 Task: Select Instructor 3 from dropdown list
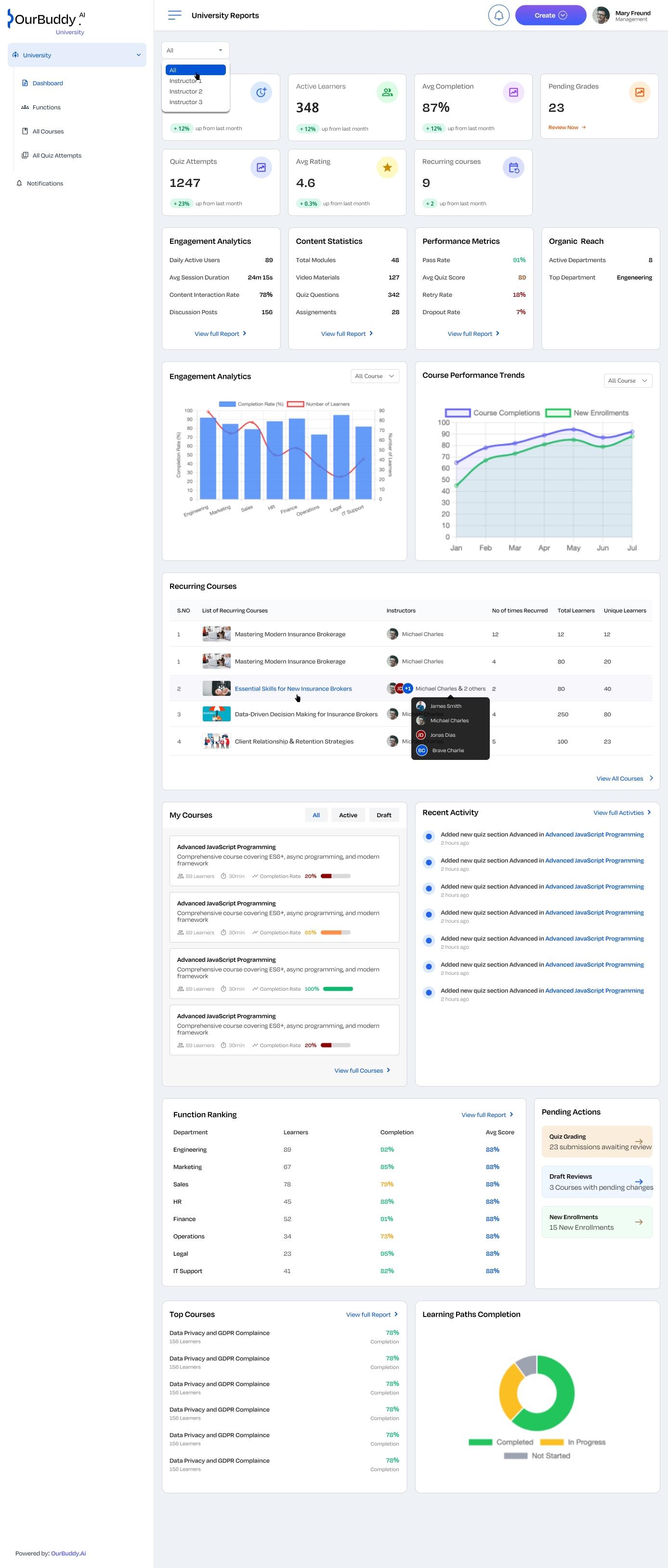(x=195, y=102)
